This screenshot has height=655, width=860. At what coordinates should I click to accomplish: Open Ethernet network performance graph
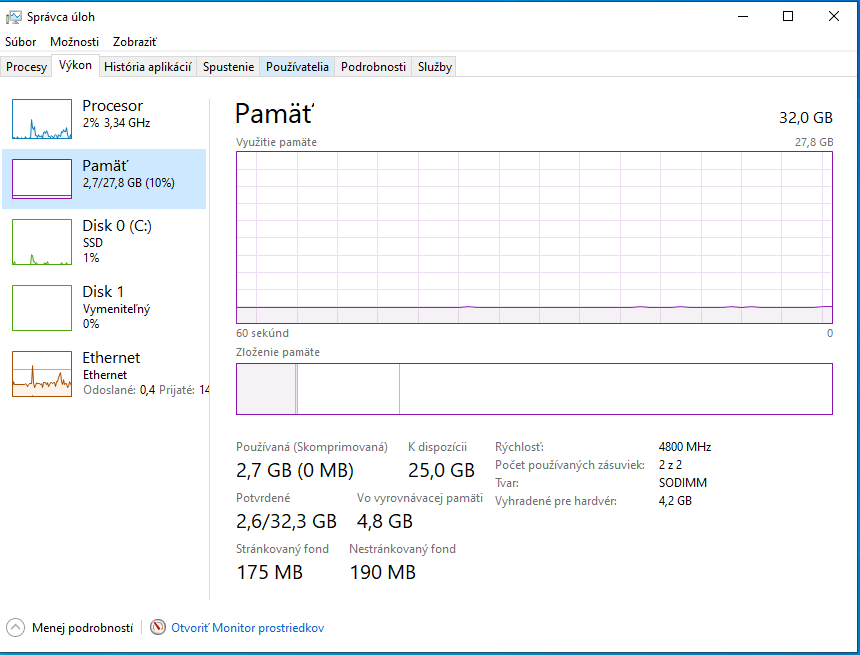tap(42, 373)
